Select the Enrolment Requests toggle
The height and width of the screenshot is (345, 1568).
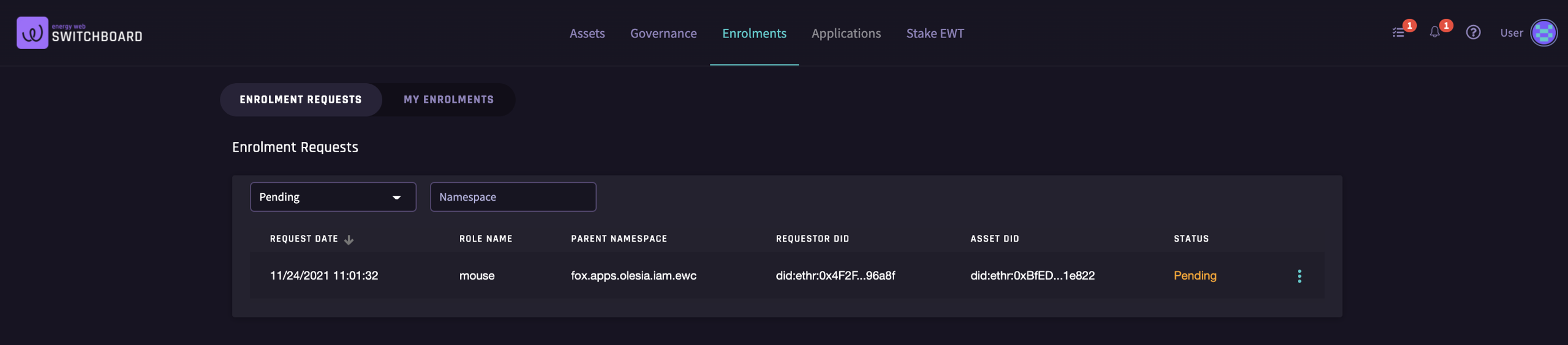point(301,100)
